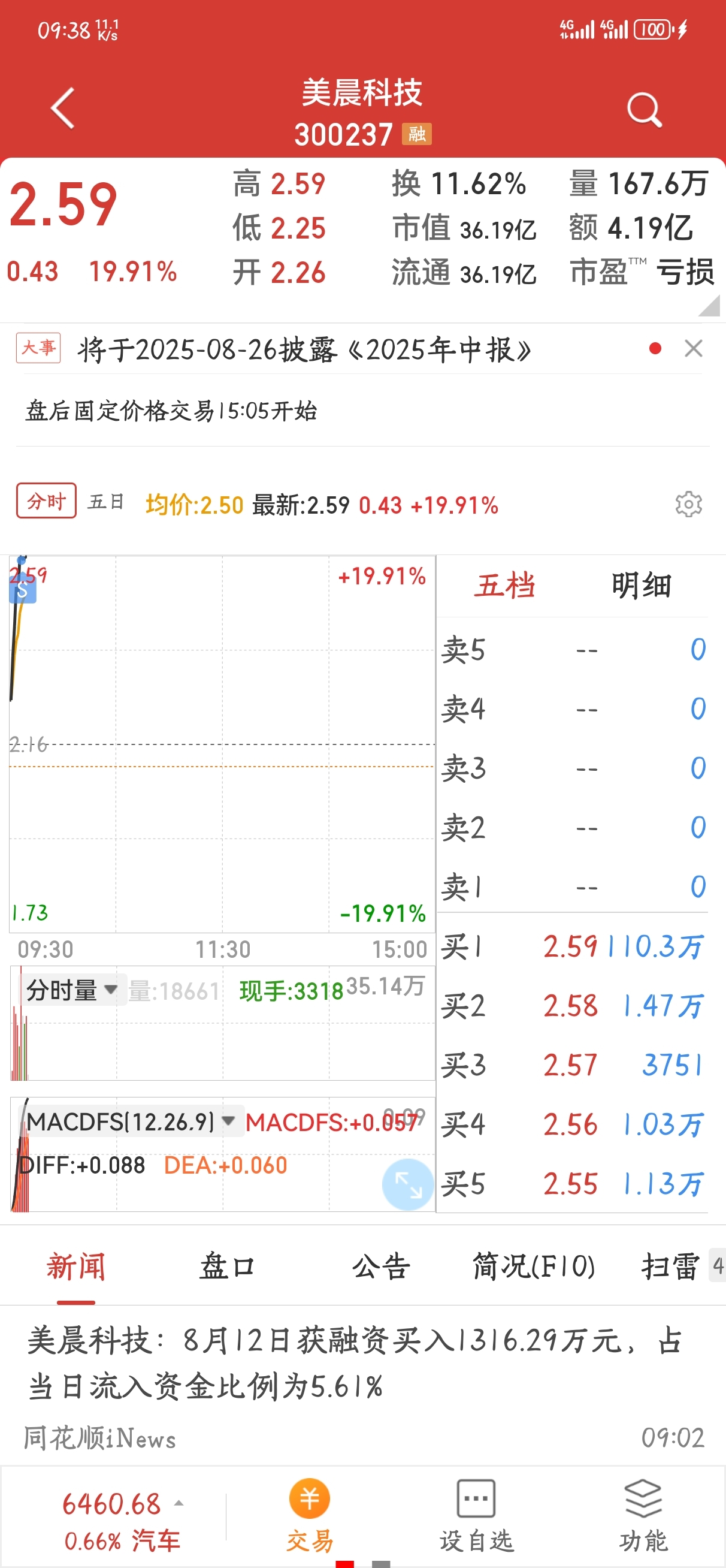726x1568 pixels.
Task: Expand chart to fullscreen with blue arrows button
Action: [408, 1184]
